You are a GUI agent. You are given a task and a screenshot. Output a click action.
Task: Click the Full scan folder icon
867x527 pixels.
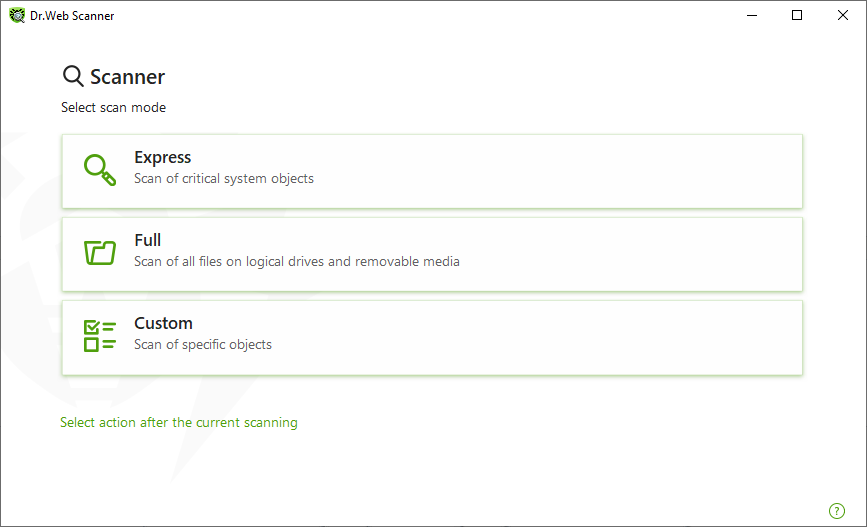(x=99, y=252)
